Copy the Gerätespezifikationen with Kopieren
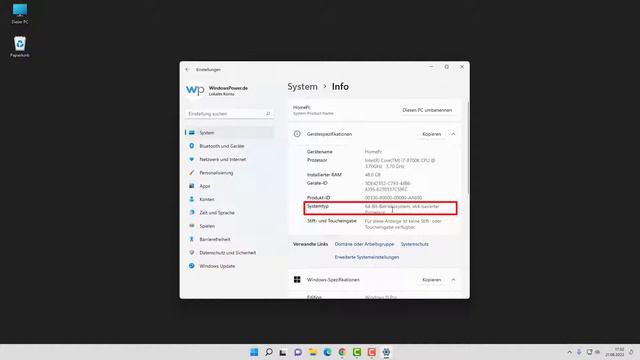 click(431, 134)
